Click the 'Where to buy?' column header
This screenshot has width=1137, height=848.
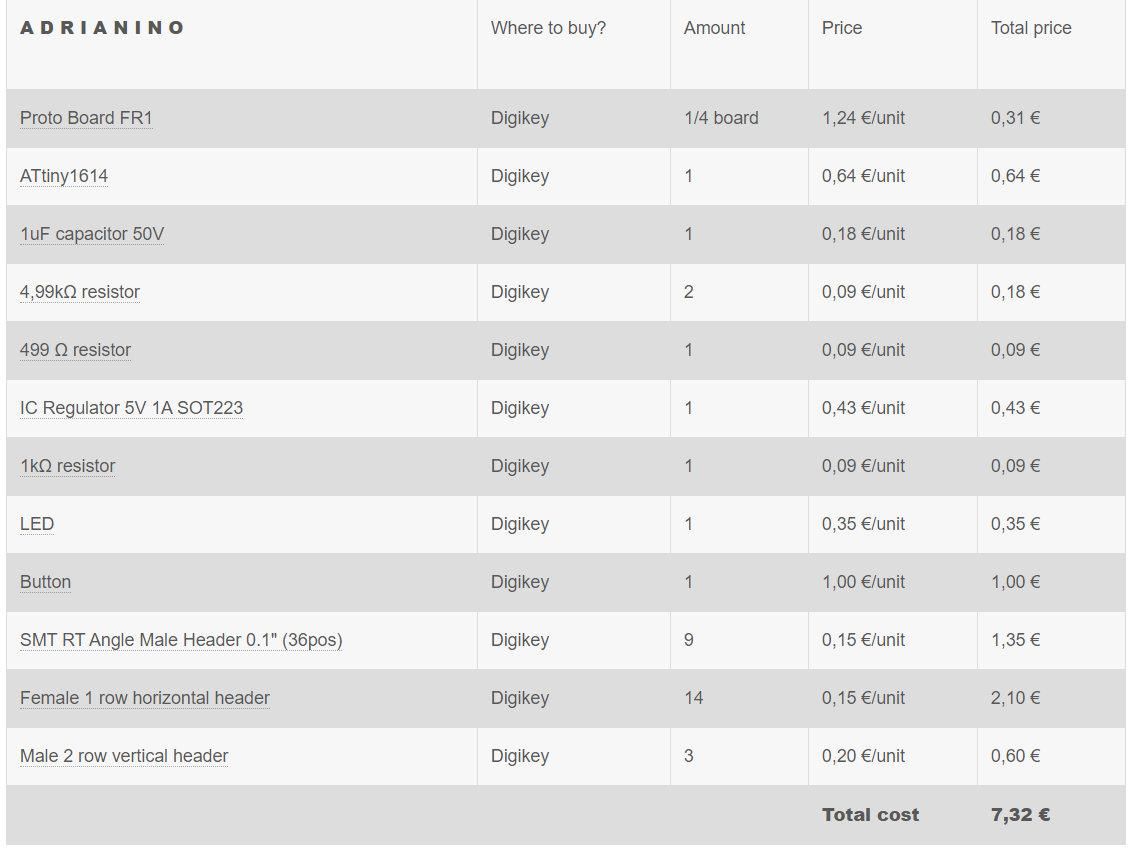tap(548, 28)
